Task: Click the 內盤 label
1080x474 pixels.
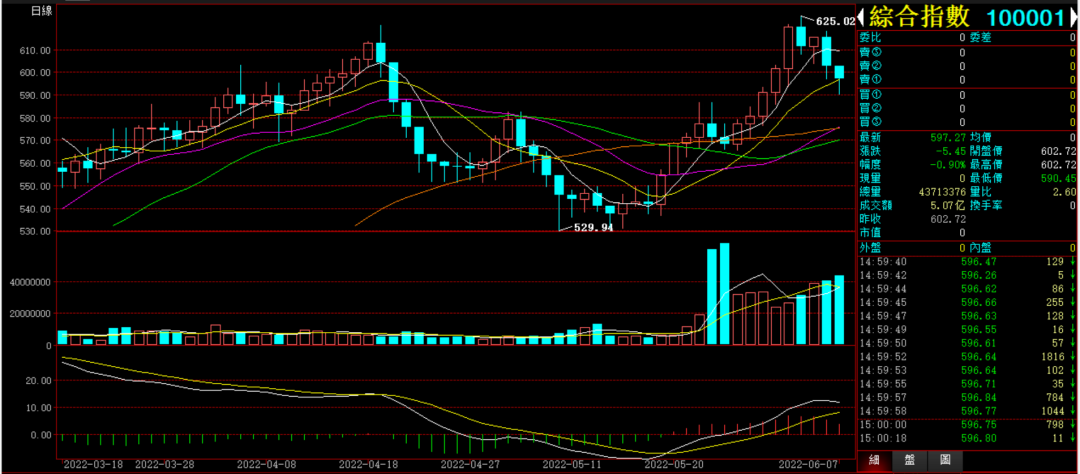Action: pyautogui.click(x=982, y=248)
